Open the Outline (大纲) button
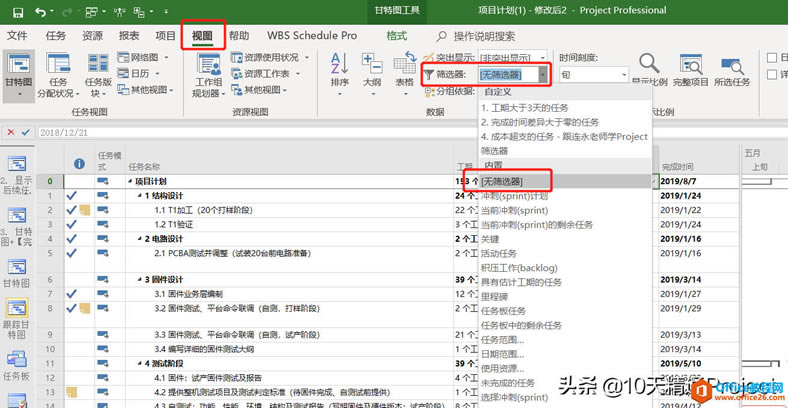The image size is (788, 408). (x=372, y=74)
